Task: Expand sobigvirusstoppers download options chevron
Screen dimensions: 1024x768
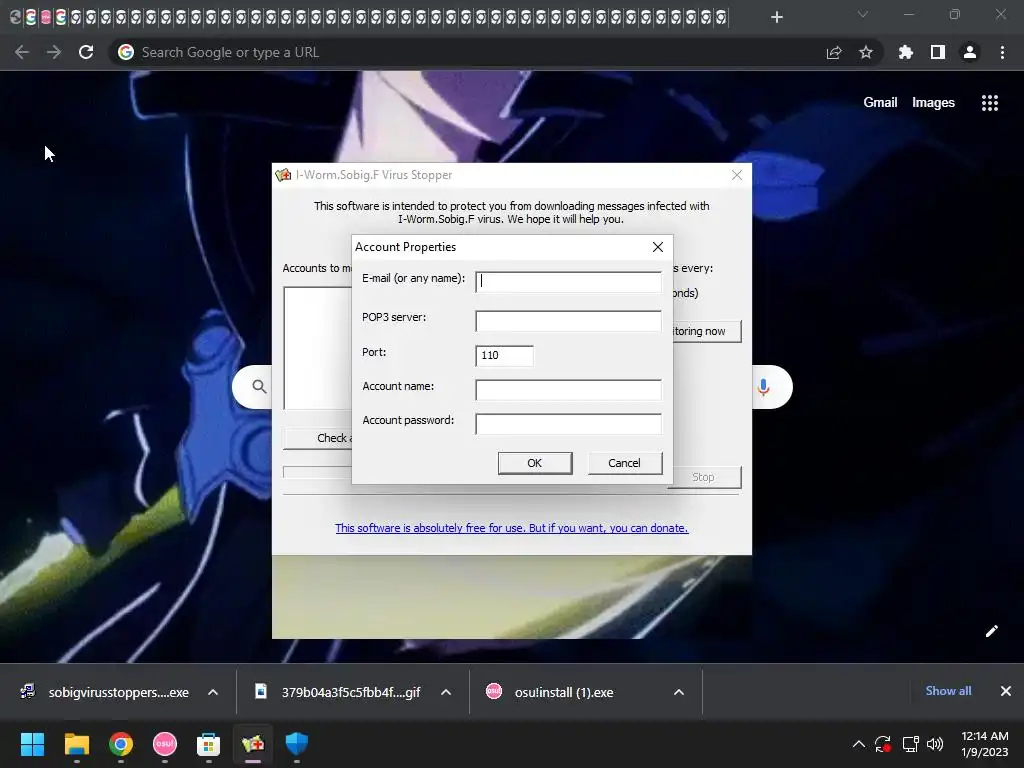Action: (x=213, y=692)
